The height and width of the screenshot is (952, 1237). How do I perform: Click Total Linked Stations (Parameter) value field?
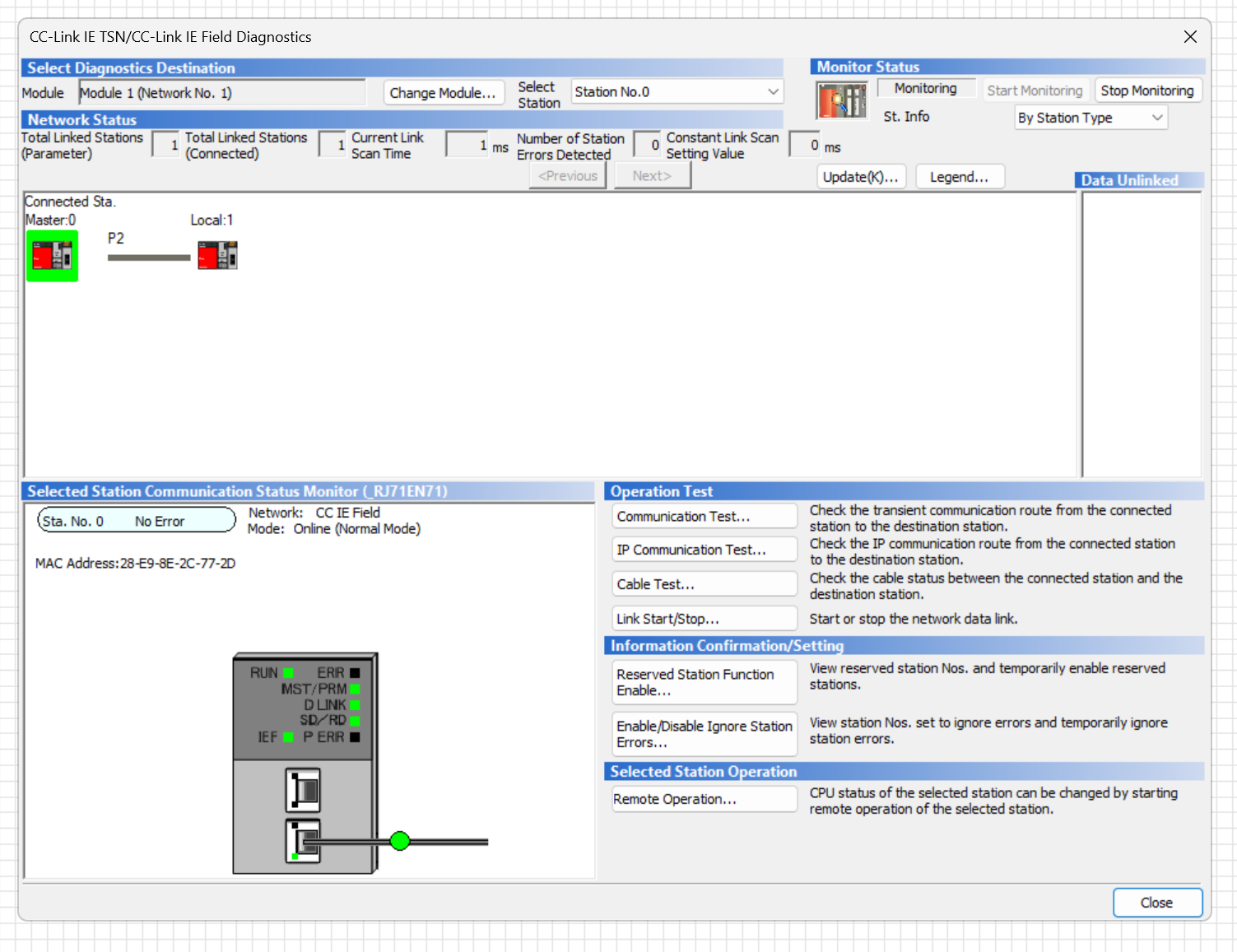coord(166,145)
